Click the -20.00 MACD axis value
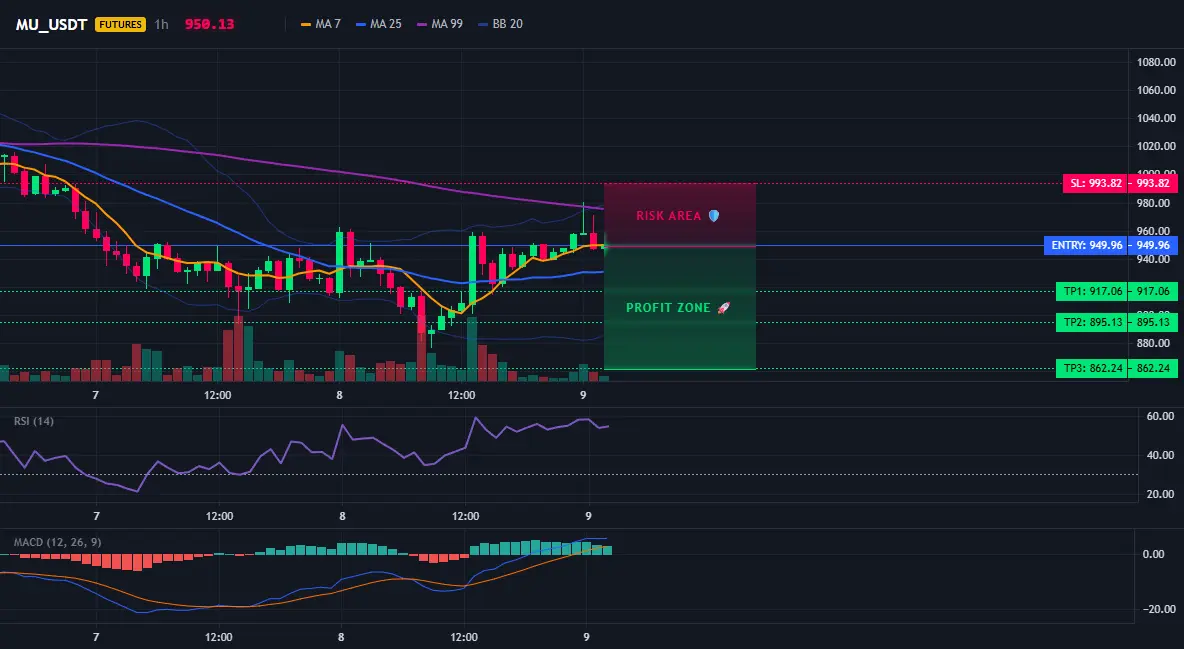The image size is (1184, 649). point(1160,610)
